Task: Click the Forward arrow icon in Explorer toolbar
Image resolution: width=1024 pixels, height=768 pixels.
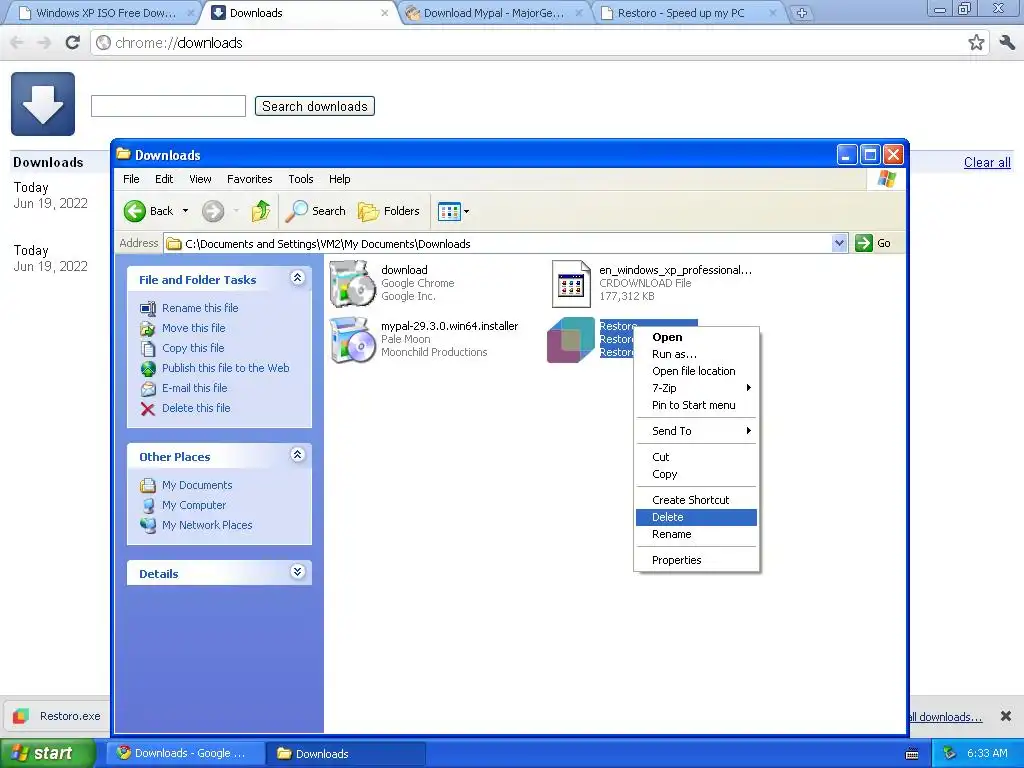Action: click(213, 211)
